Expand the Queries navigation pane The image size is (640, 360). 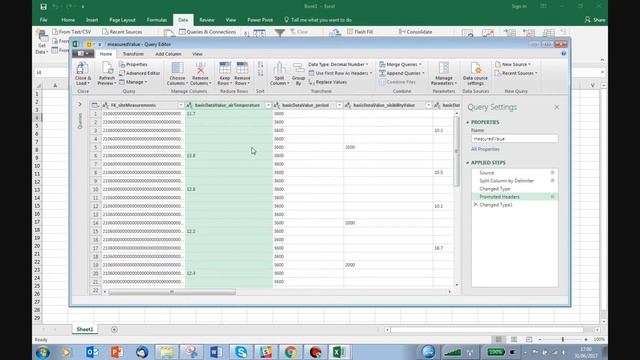click(x=80, y=104)
